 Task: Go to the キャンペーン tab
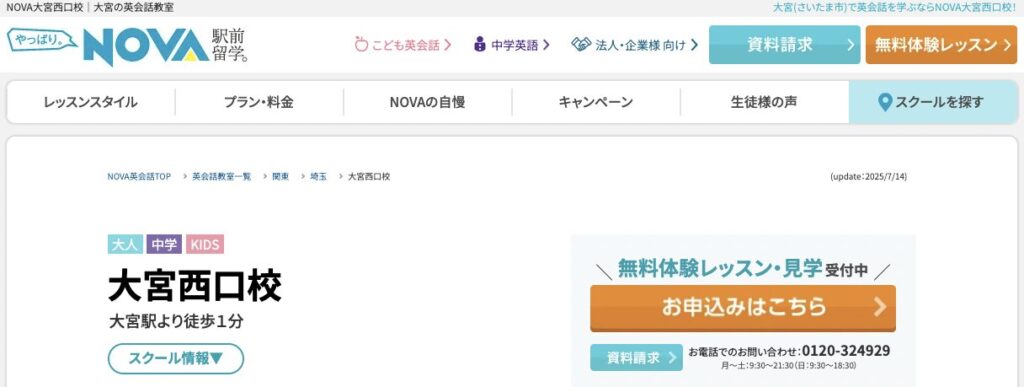click(596, 102)
